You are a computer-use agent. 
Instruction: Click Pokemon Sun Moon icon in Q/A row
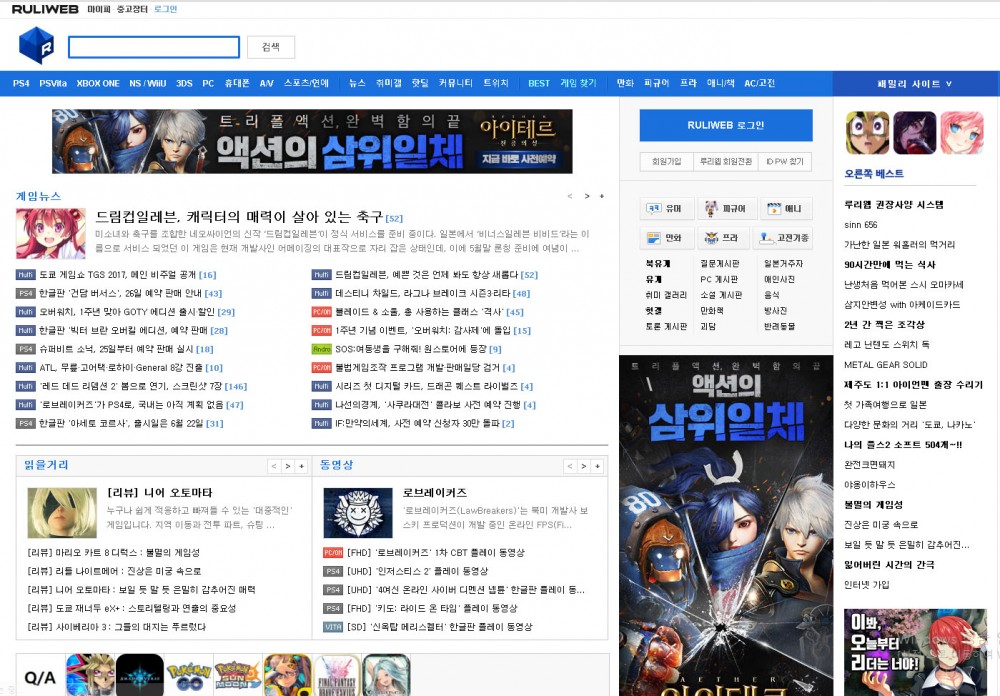(237, 676)
